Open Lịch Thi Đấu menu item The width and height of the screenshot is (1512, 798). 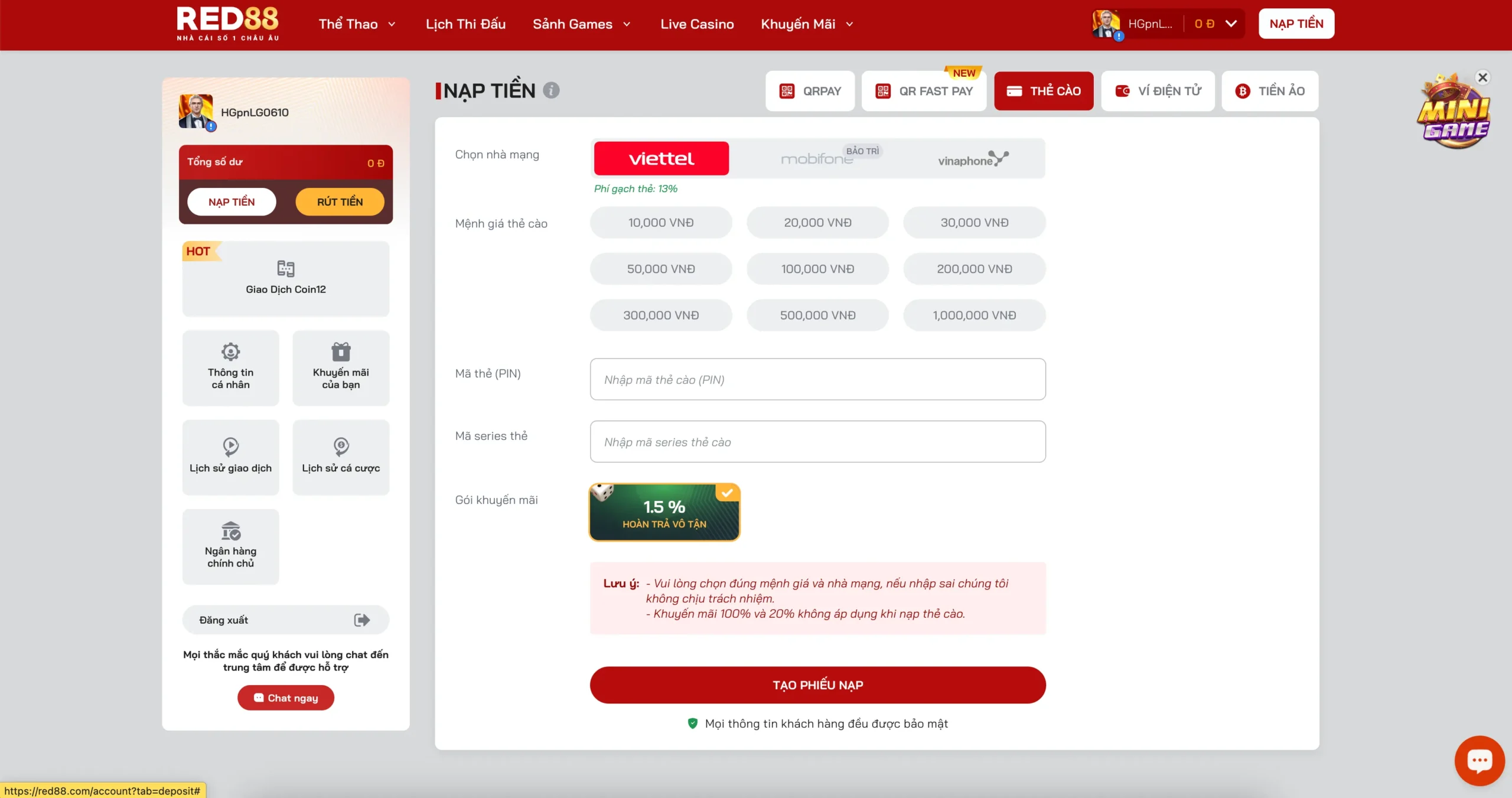pyautogui.click(x=465, y=24)
